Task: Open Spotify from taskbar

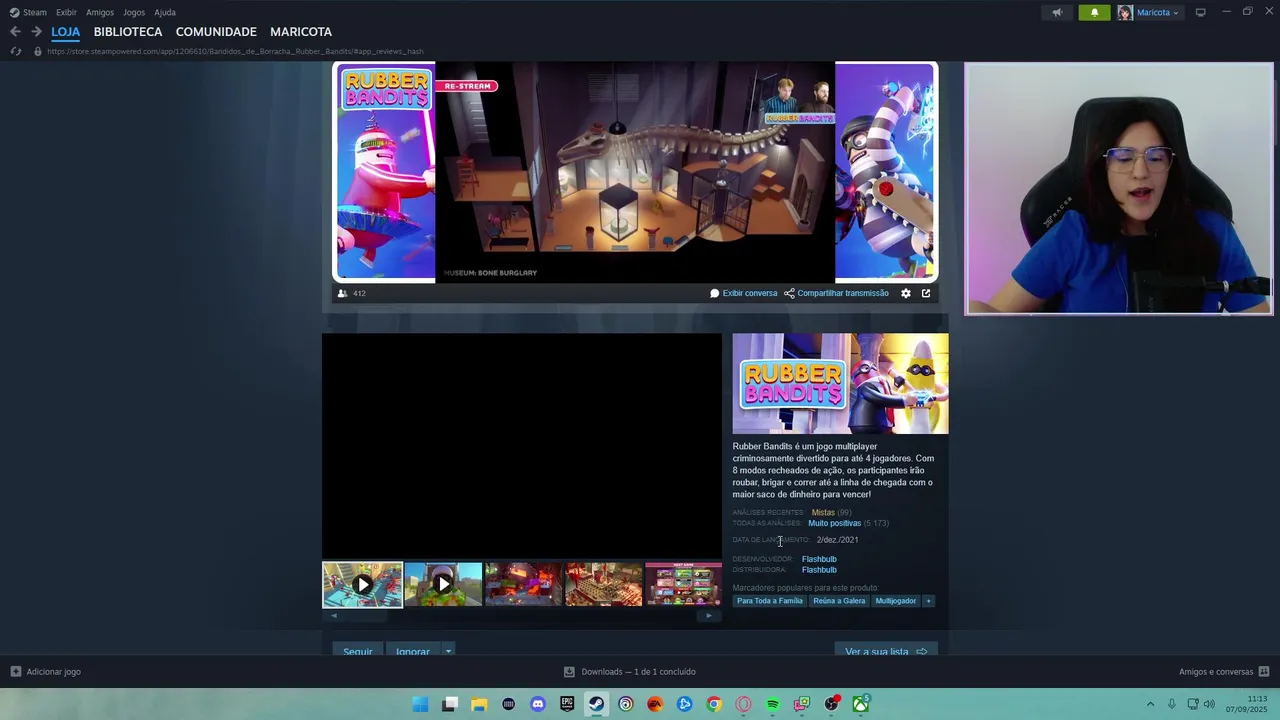Action: [x=772, y=704]
